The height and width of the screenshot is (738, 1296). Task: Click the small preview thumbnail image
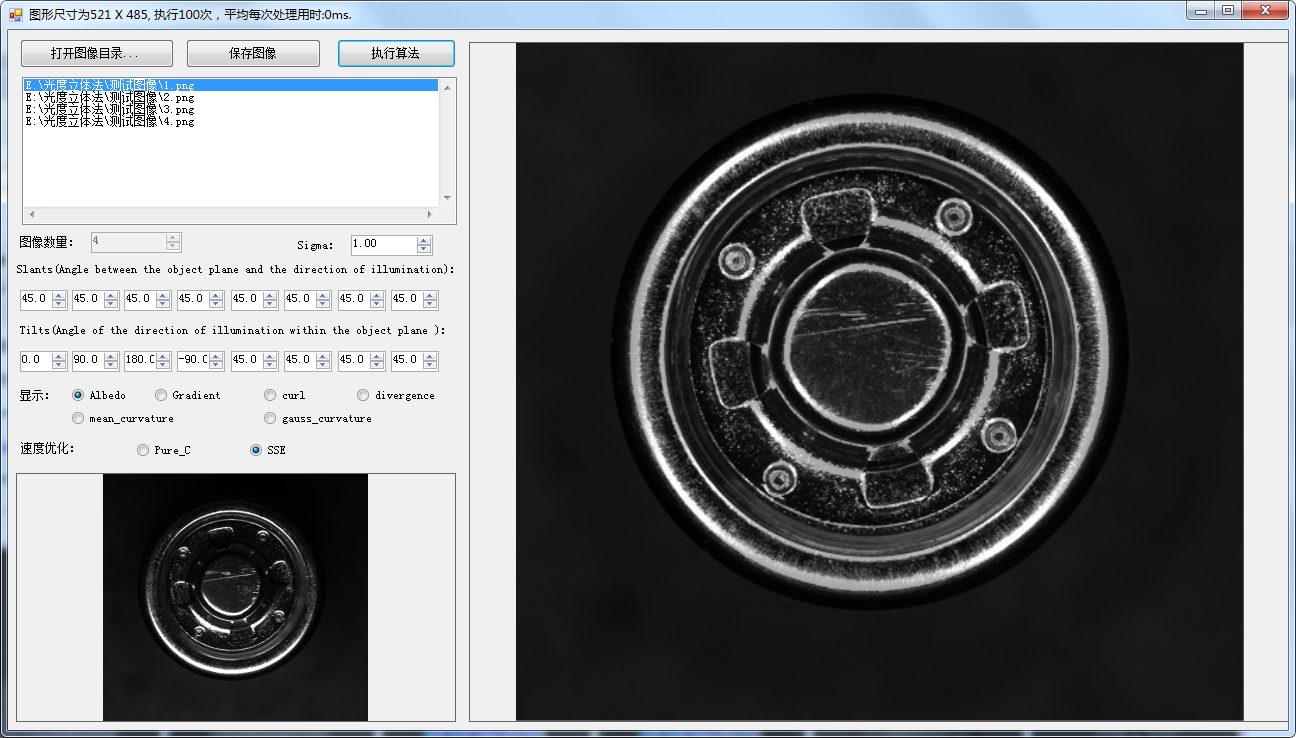pos(235,597)
